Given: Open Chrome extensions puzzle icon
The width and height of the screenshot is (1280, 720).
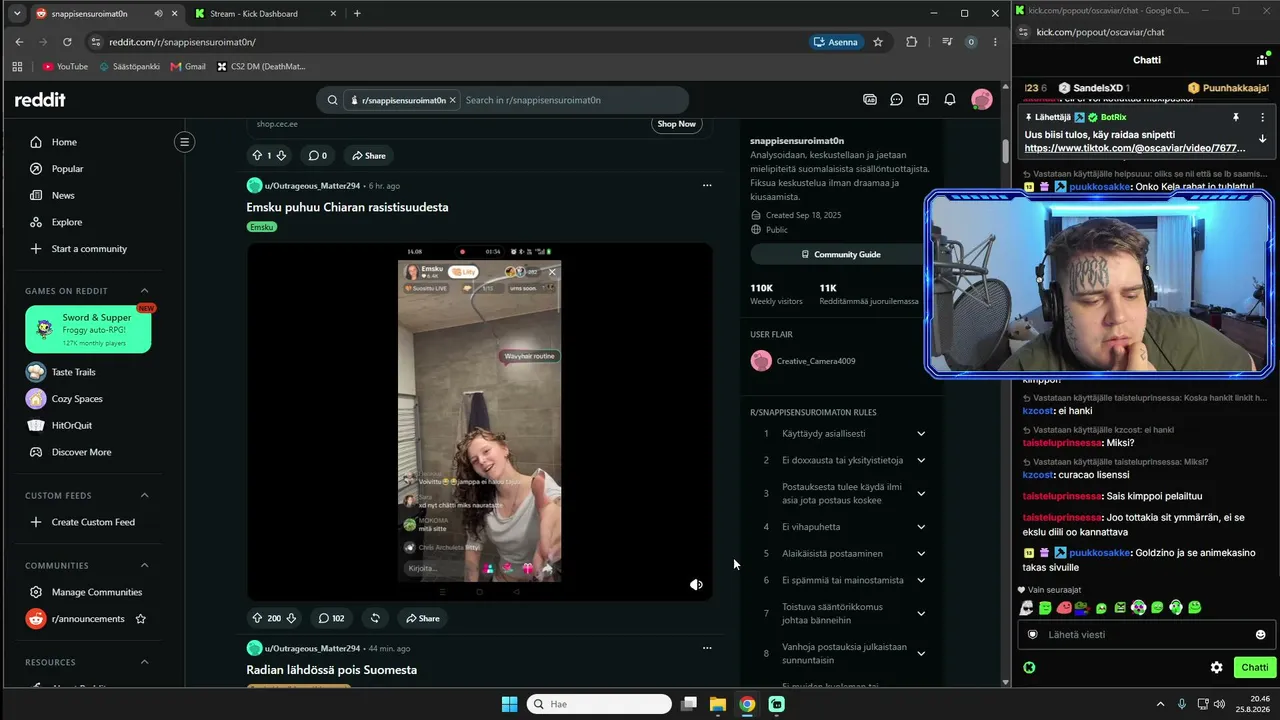Looking at the screenshot, I should (x=911, y=42).
